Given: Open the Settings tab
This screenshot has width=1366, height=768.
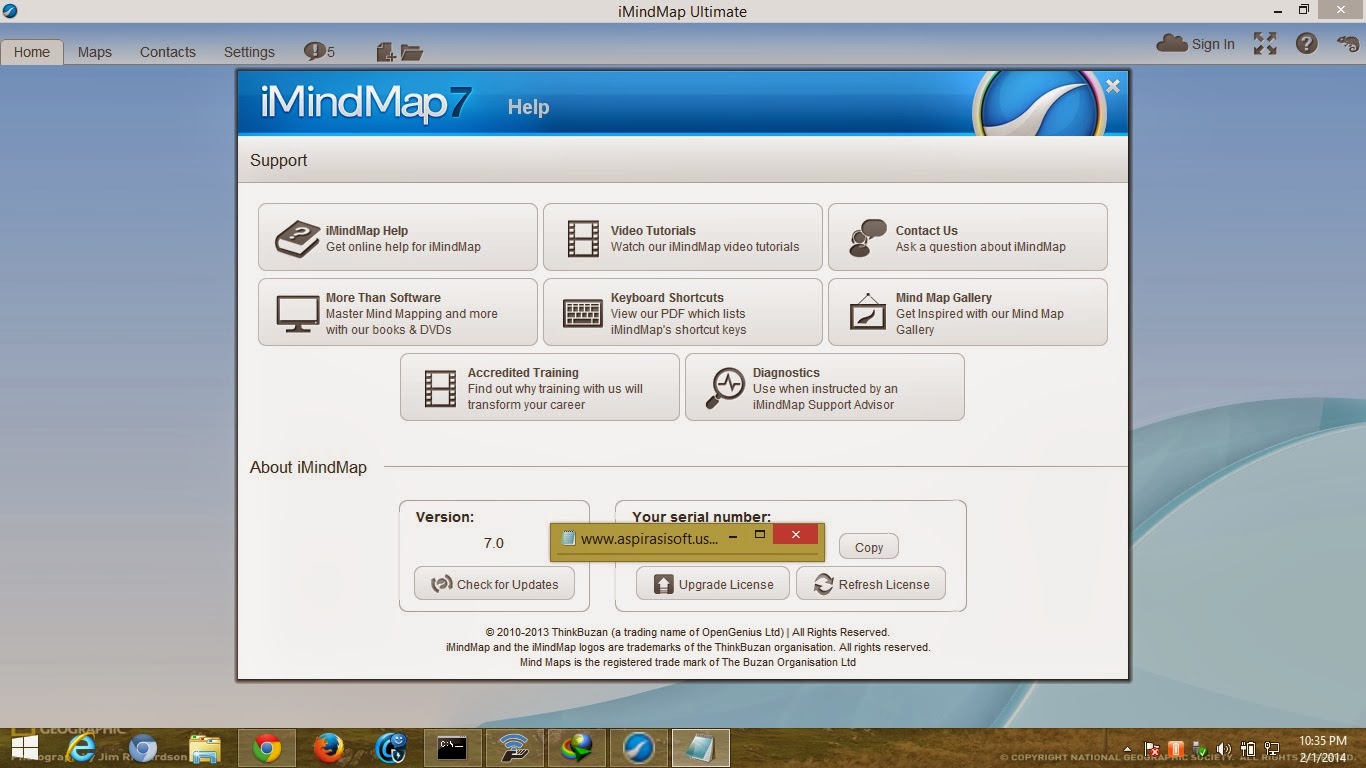Looking at the screenshot, I should click(x=248, y=51).
